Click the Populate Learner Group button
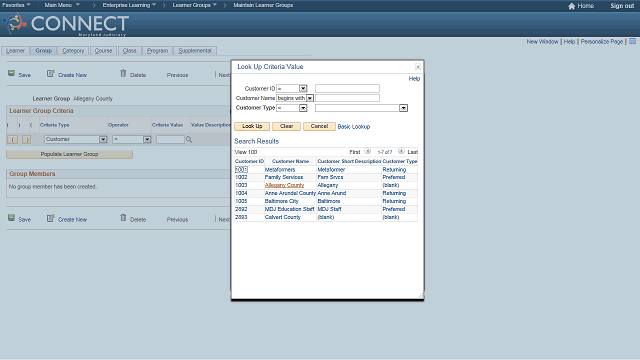This screenshot has width=640, height=360. 69,154
